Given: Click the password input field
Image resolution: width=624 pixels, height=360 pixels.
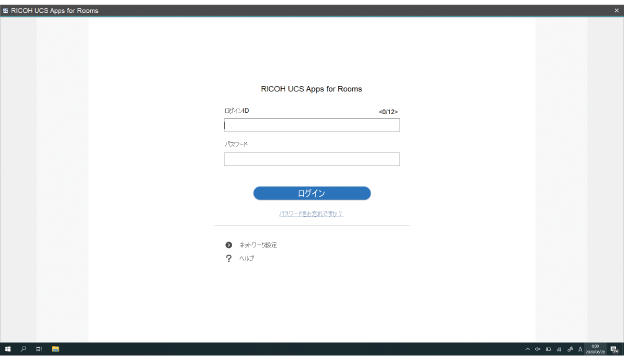Looking at the screenshot, I should pyautogui.click(x=312, y=159).
